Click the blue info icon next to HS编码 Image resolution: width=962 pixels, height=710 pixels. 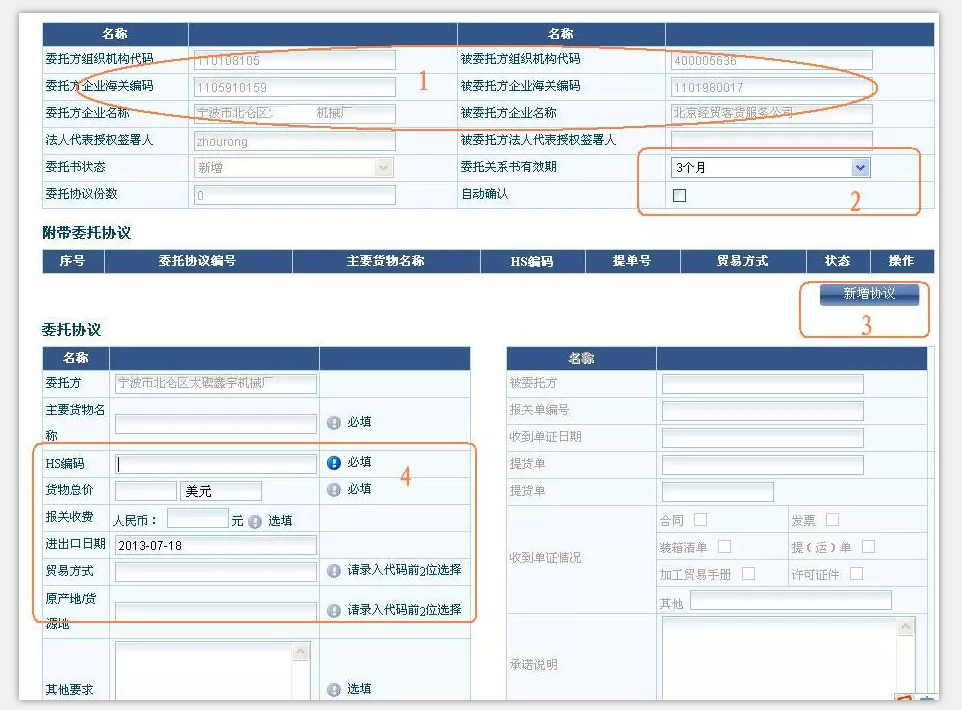click(334, 463)
